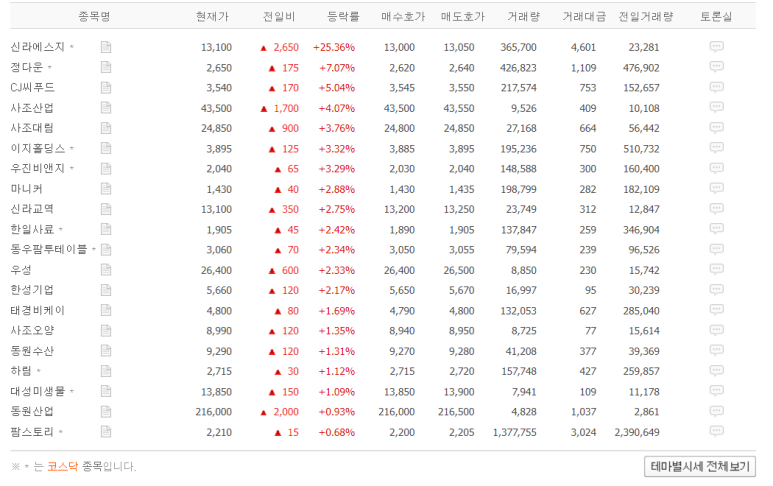Viewport: 773px width, 486px height.
Task: Open document icon for 한성기업
Action: pos(106,290)
